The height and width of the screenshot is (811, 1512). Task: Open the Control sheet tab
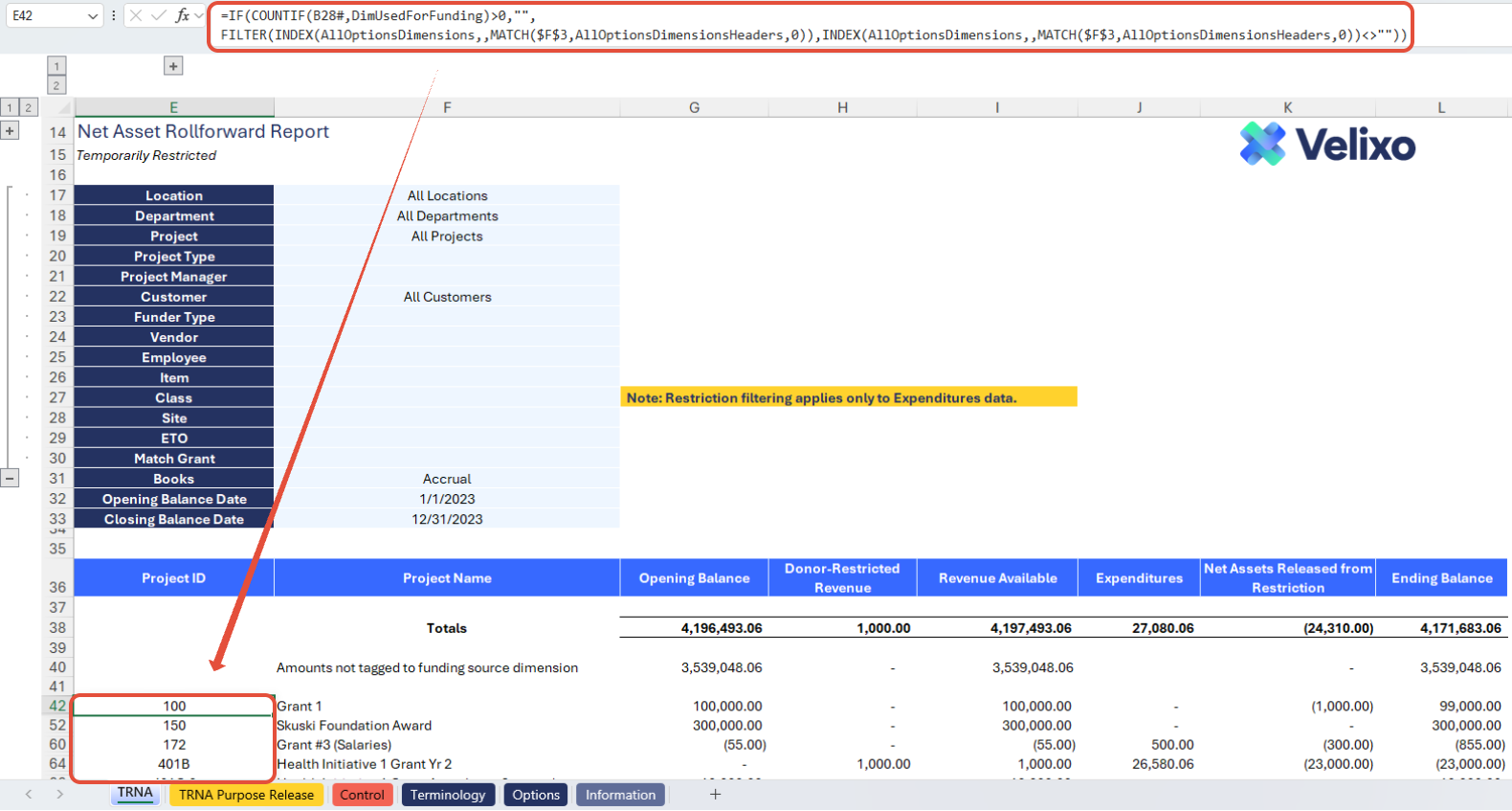pyautogui.click(x=362, y=795)
